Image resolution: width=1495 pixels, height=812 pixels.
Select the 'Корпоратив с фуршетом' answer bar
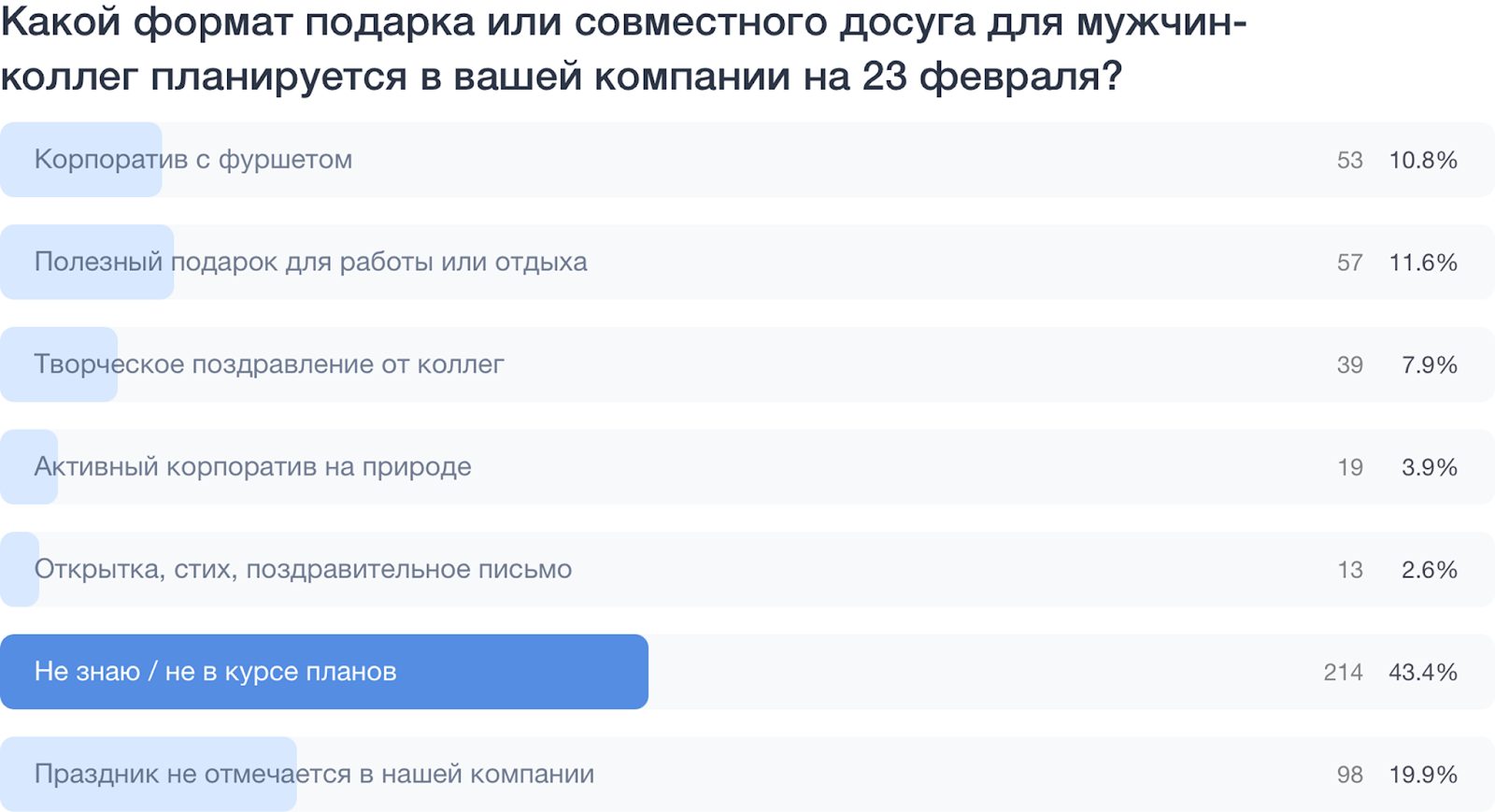[374, 159]
